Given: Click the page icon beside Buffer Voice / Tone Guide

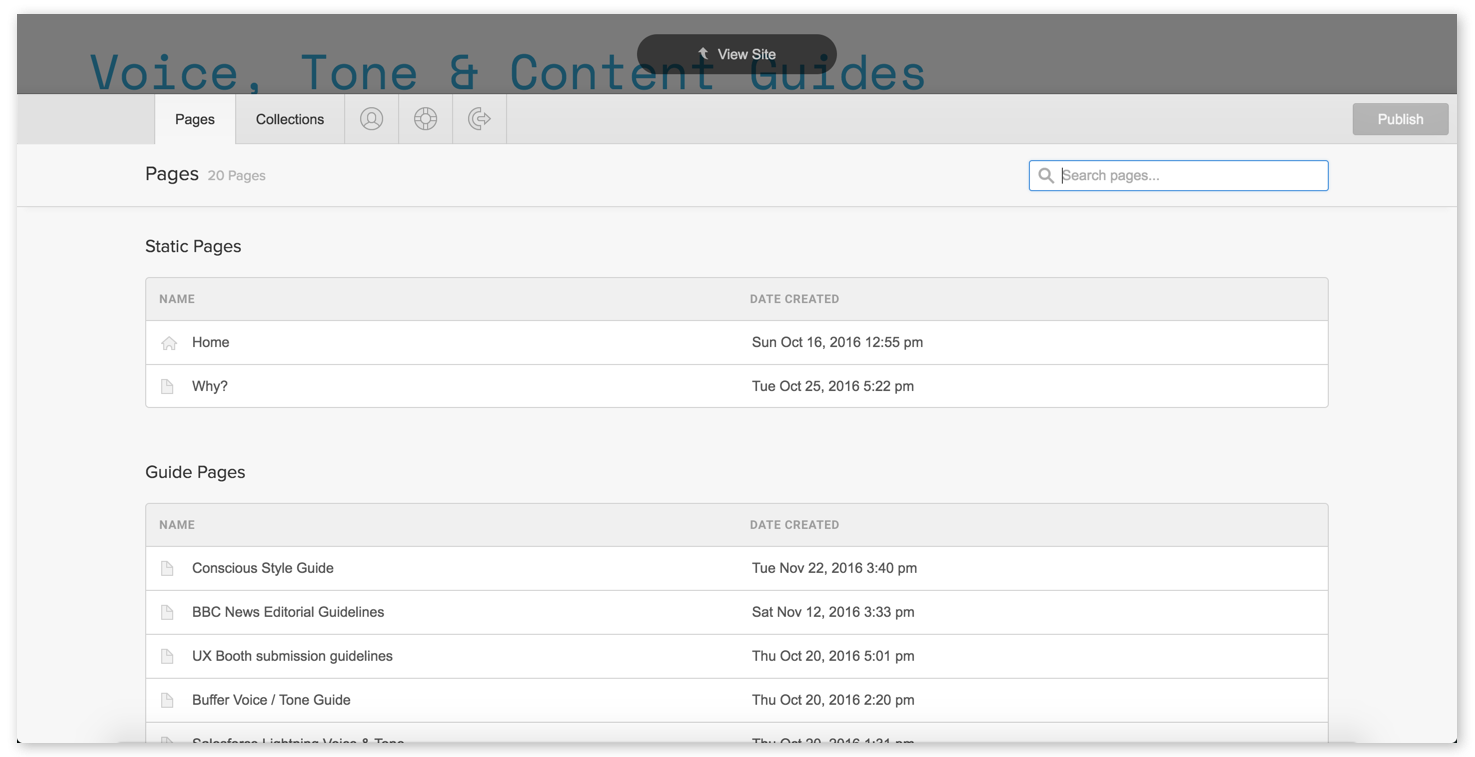Looking at the screenshot, I should point(167,700).
